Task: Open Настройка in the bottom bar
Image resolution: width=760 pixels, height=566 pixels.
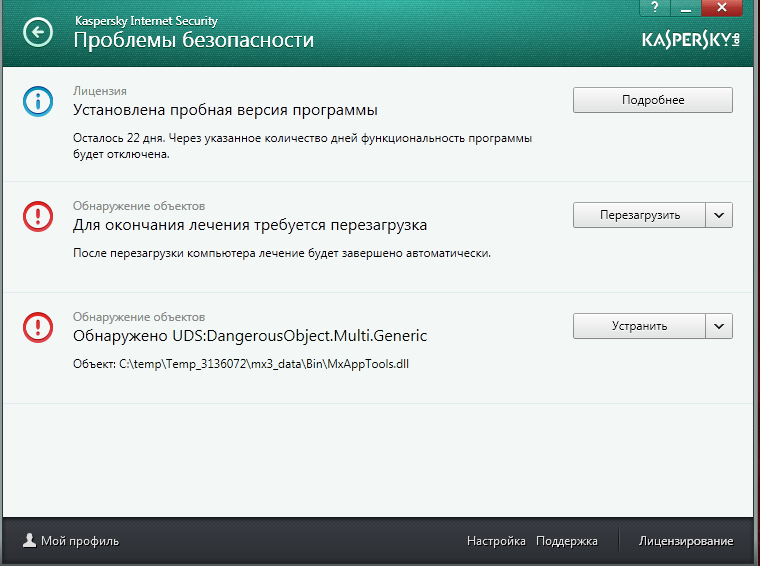Action: (x=496, y=541)
